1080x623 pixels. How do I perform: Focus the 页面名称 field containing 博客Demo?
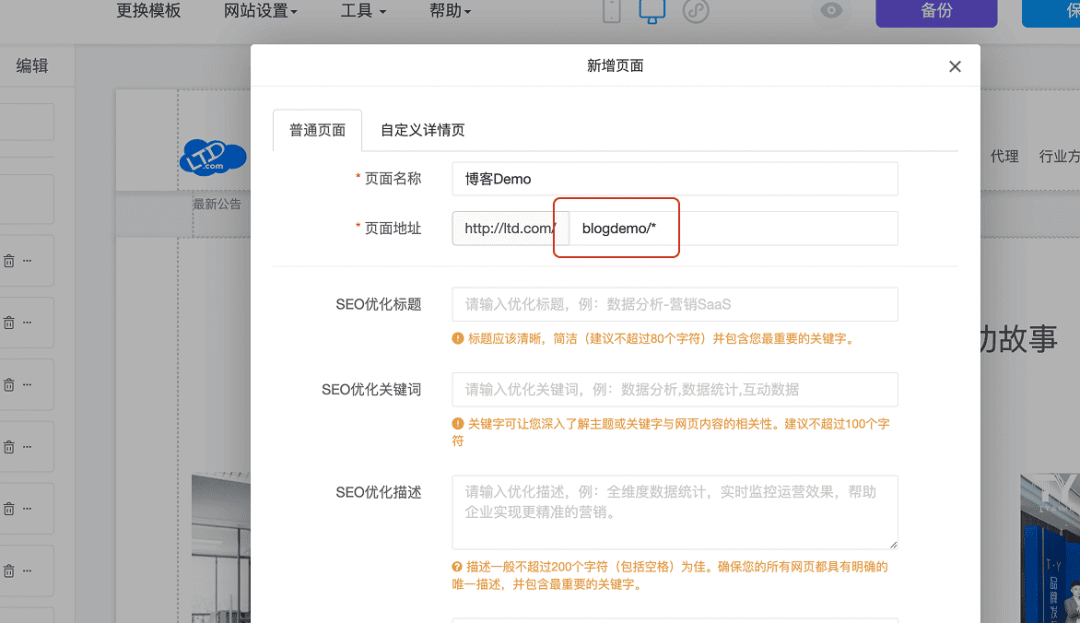(x=674, y=179)
